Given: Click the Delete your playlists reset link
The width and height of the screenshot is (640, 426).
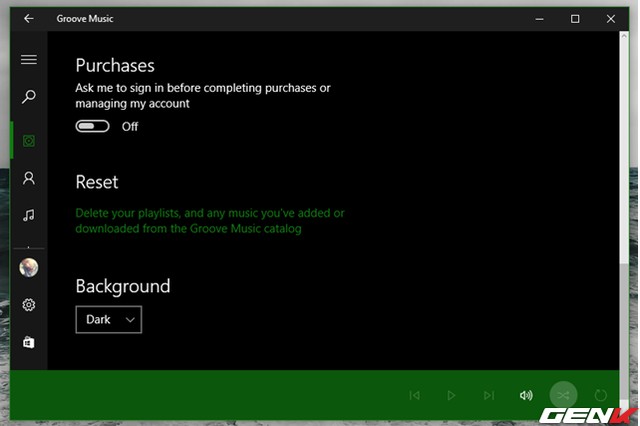Looking at the screenshot, I should click(210, 221).
